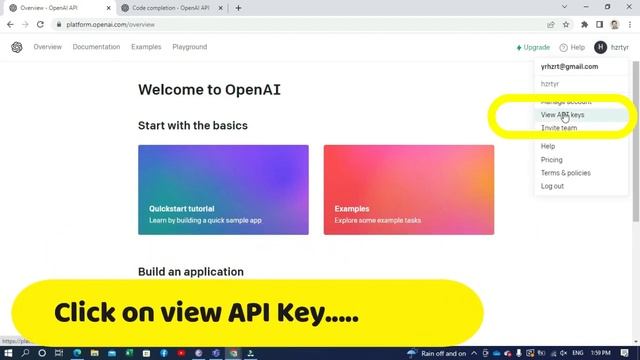The image size is (640, 360).
Task: Open the Chrome extensions puzzle icon
Action: pos(584,24)
